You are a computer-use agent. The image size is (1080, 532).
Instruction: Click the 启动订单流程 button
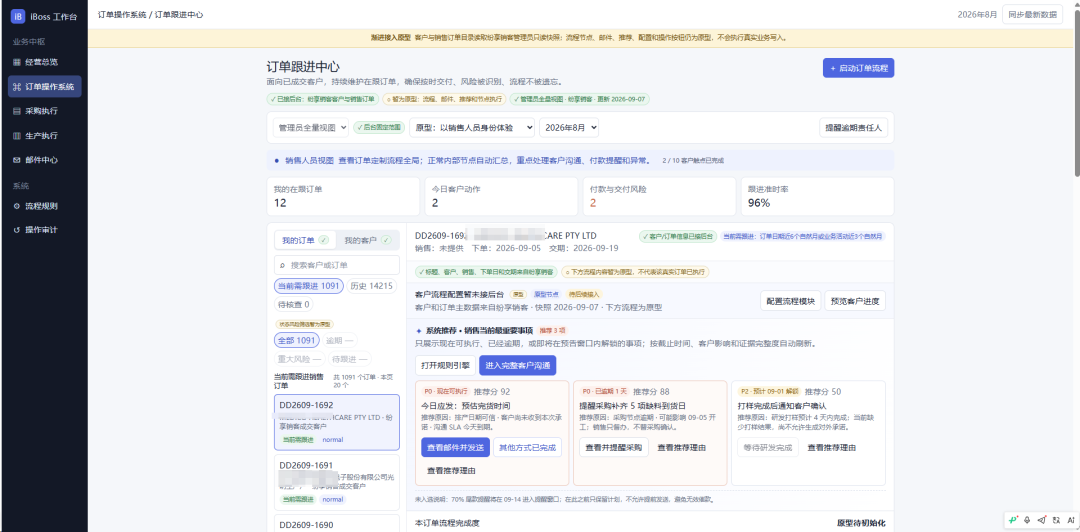pos(858,68)
